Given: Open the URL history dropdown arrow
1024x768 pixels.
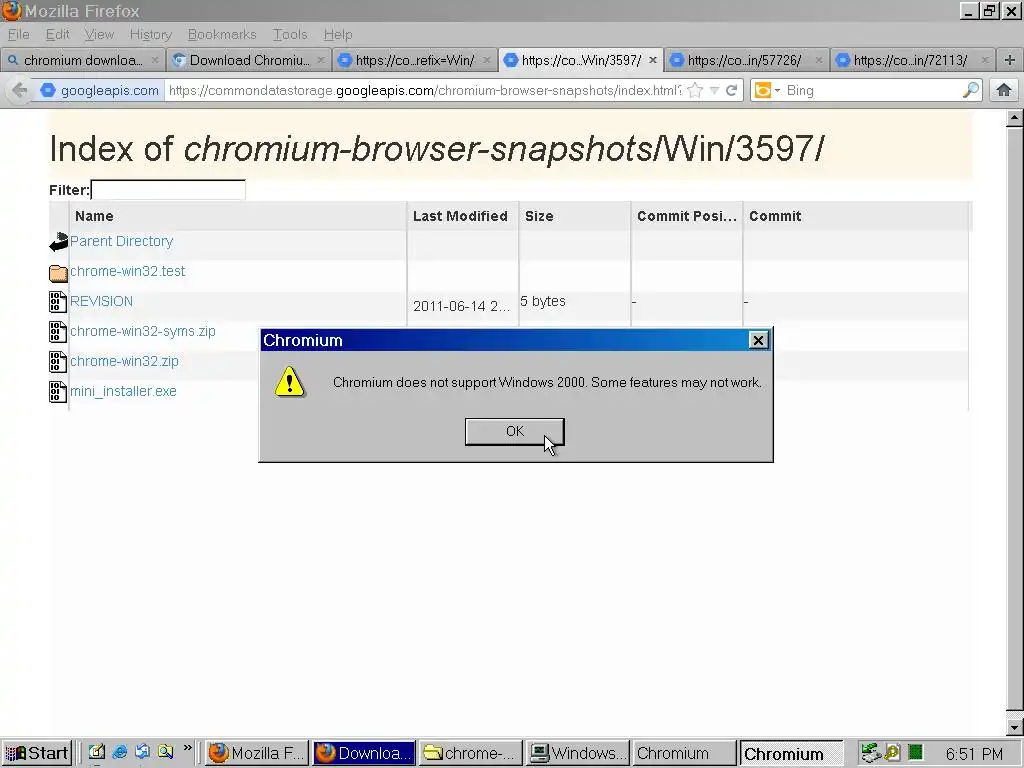Looking at the screenshot, I should coord(714,90).
